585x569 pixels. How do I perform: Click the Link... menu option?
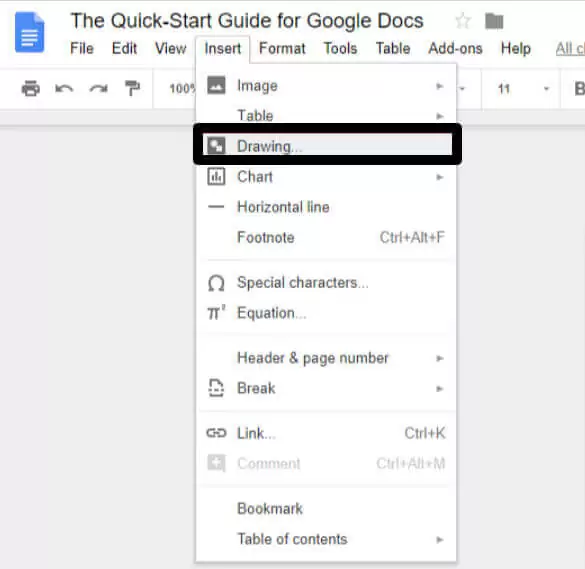point(326,434)
